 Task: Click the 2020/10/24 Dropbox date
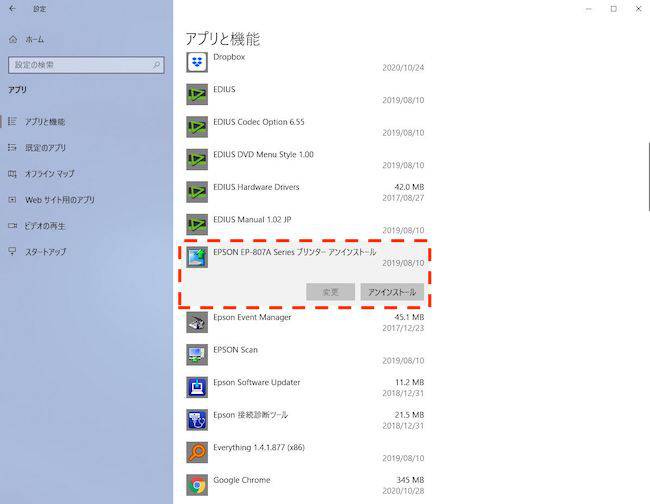tap(403, 68)
